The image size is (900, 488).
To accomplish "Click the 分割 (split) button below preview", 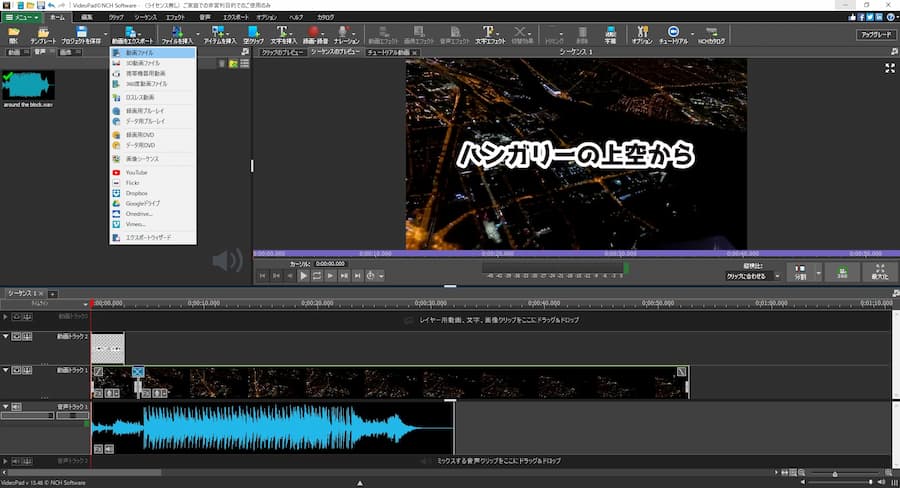I will pos(800,272).
